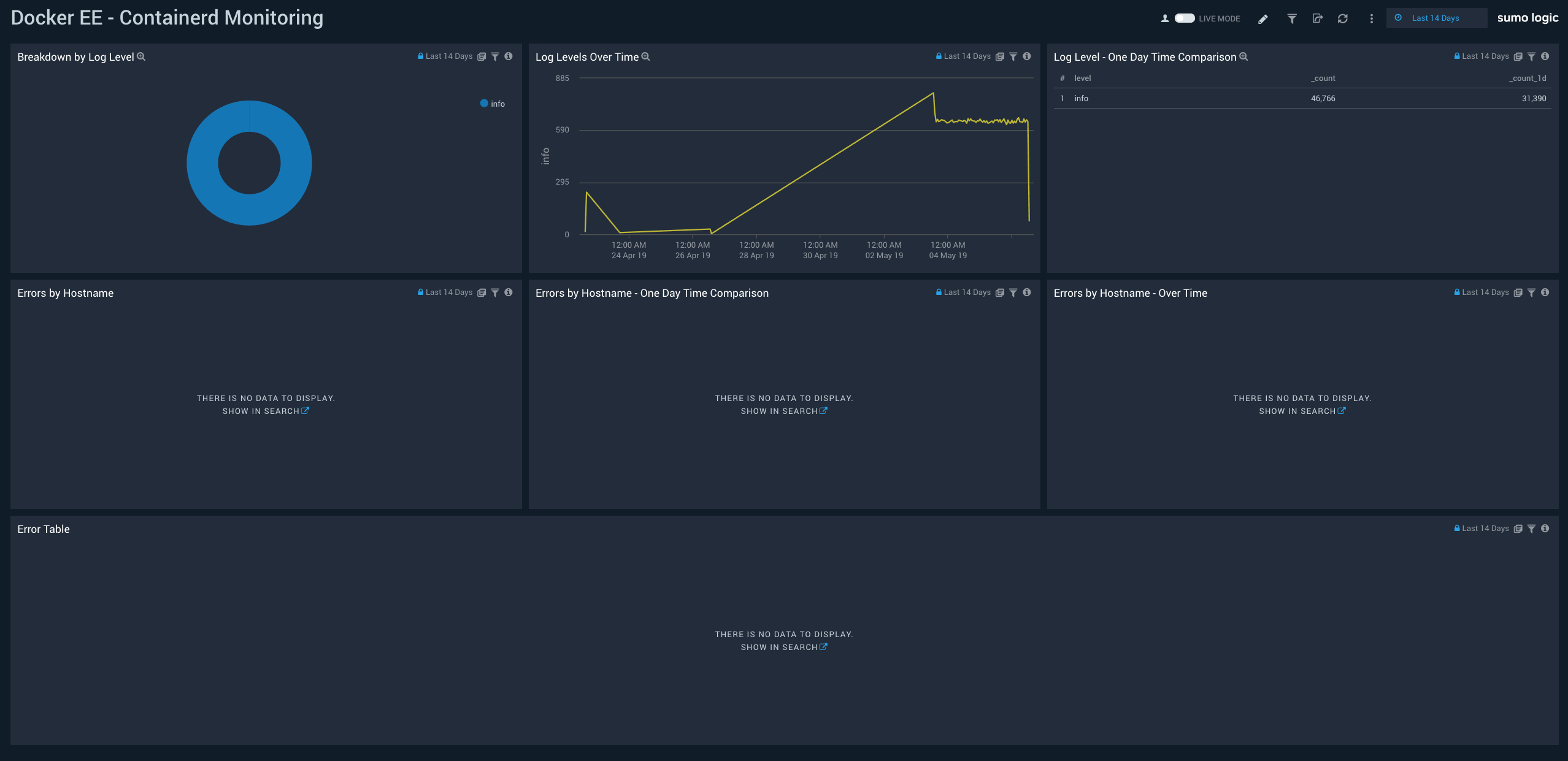Click the share icon next to the filter icon
Viewport: 1568px width, 761px height.
point(1318,18)
